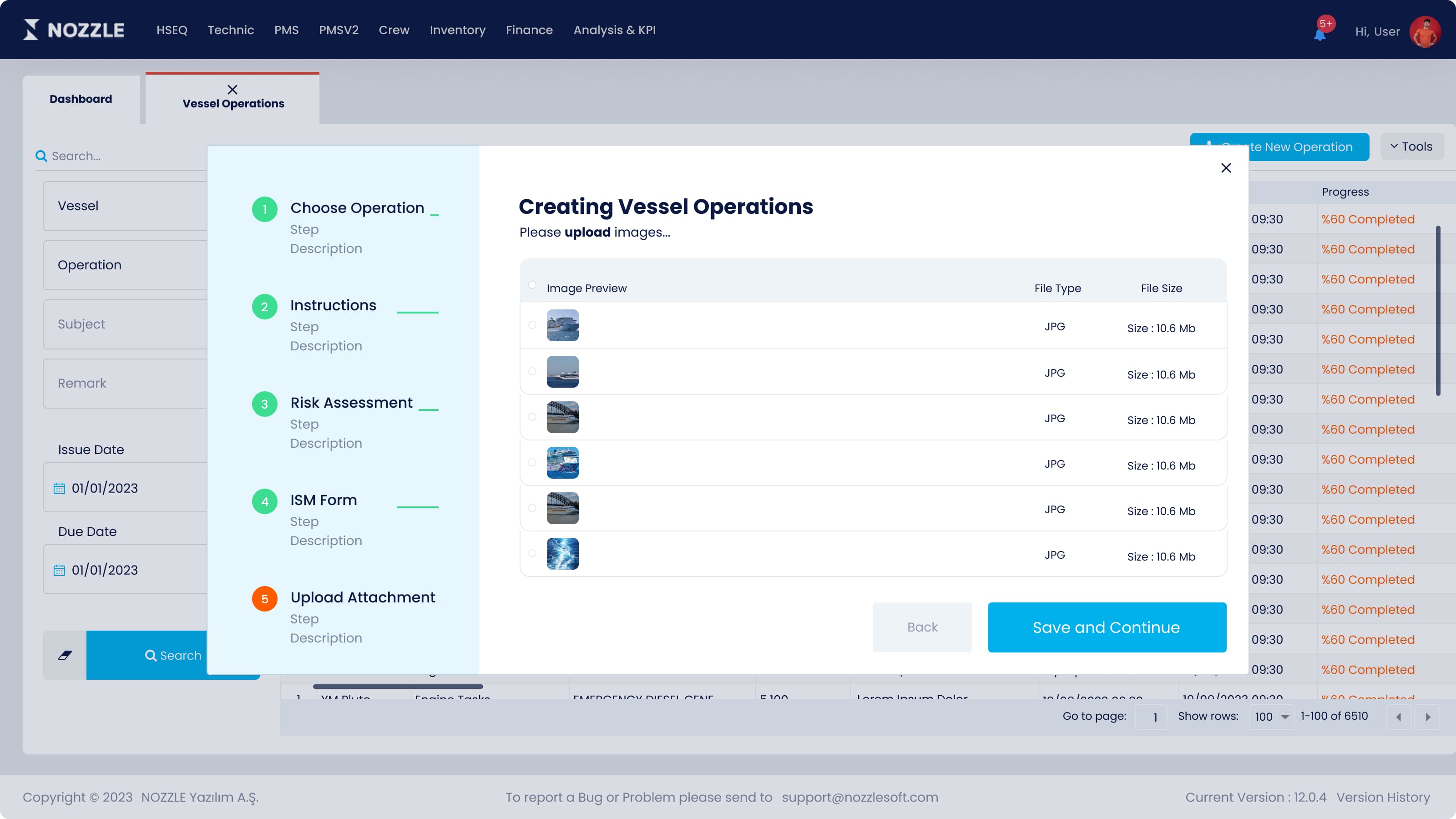Open the Inventory menu

(x=457, y=30)
